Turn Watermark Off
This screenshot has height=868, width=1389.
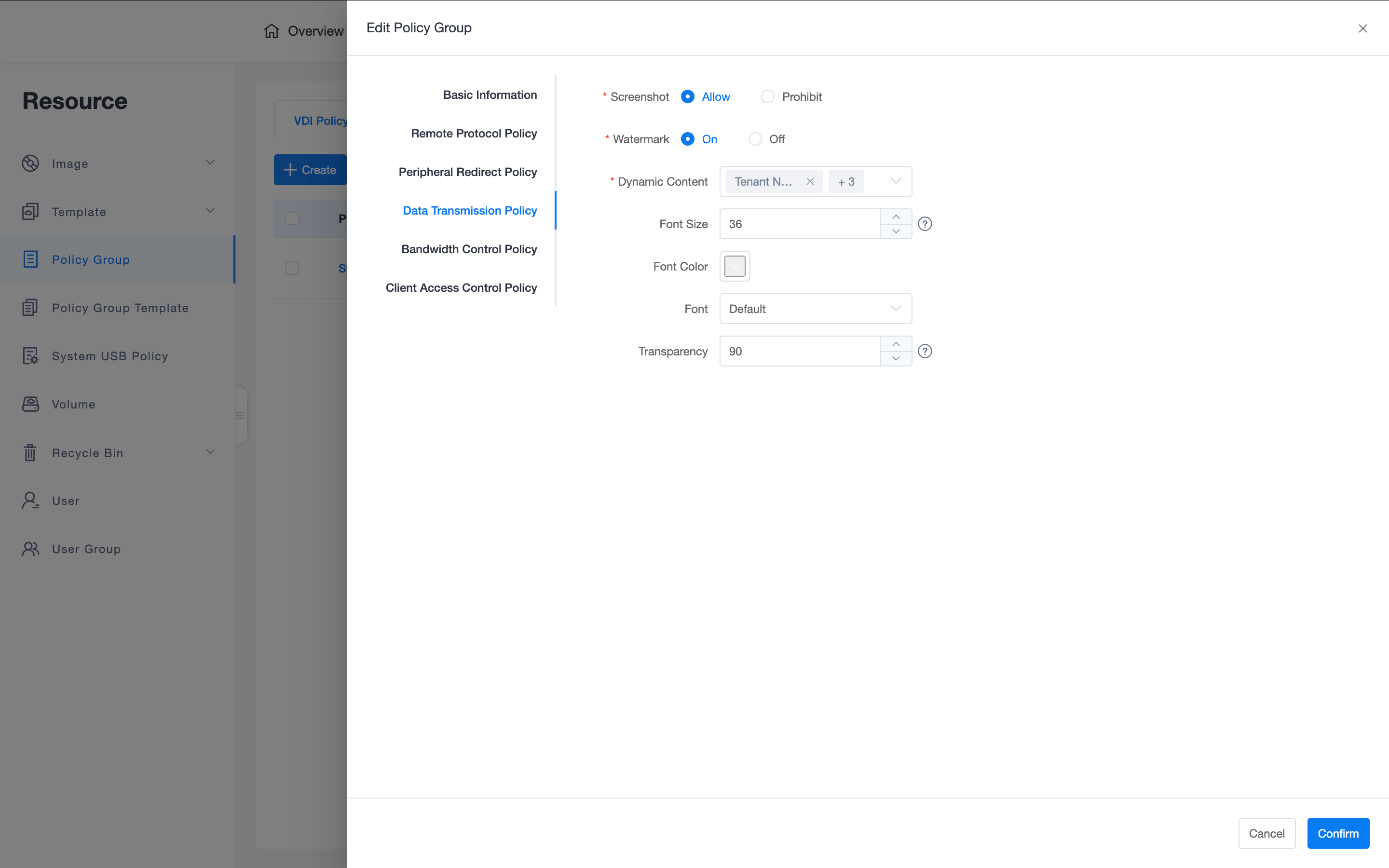point(755,139)
